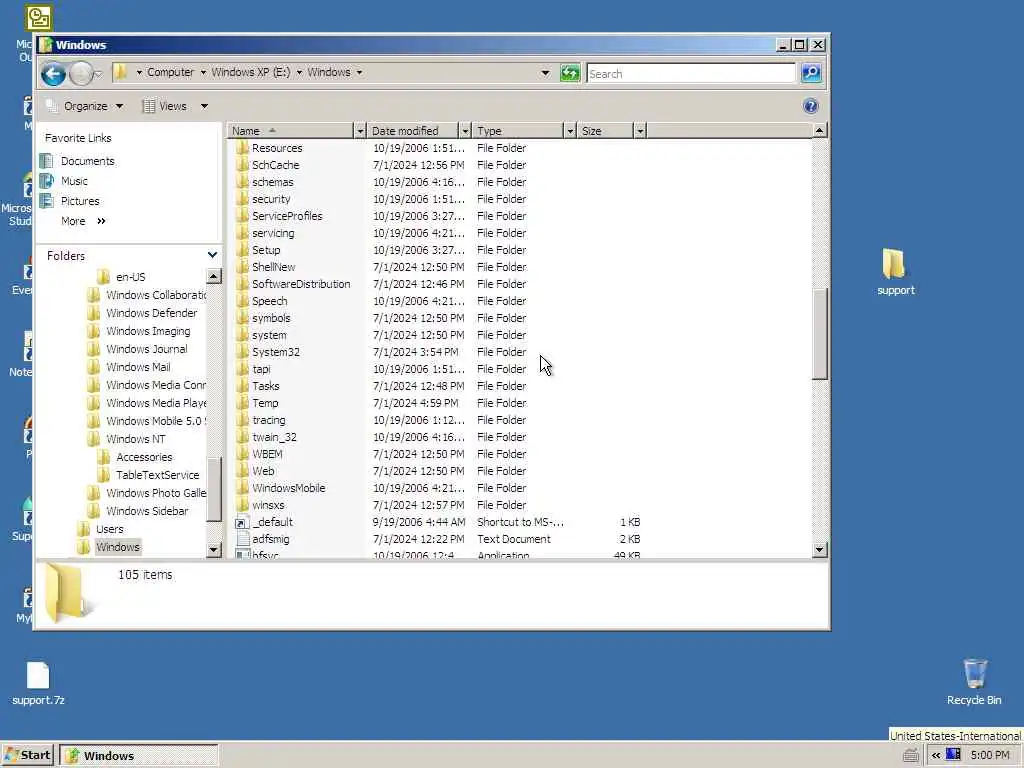Collapse the Folders pane chevron

(212, 255)
